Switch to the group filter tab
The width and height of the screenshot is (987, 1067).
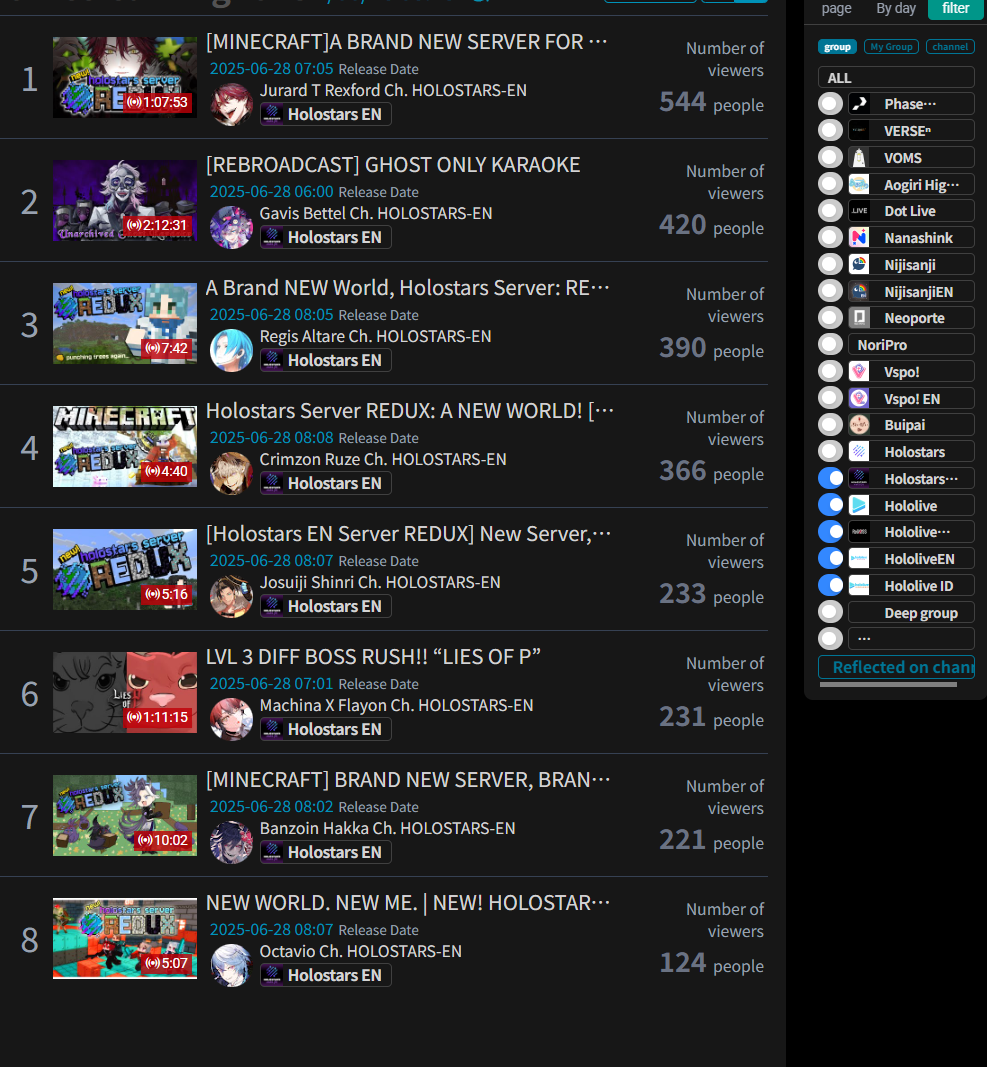click(x=837, y=47)
